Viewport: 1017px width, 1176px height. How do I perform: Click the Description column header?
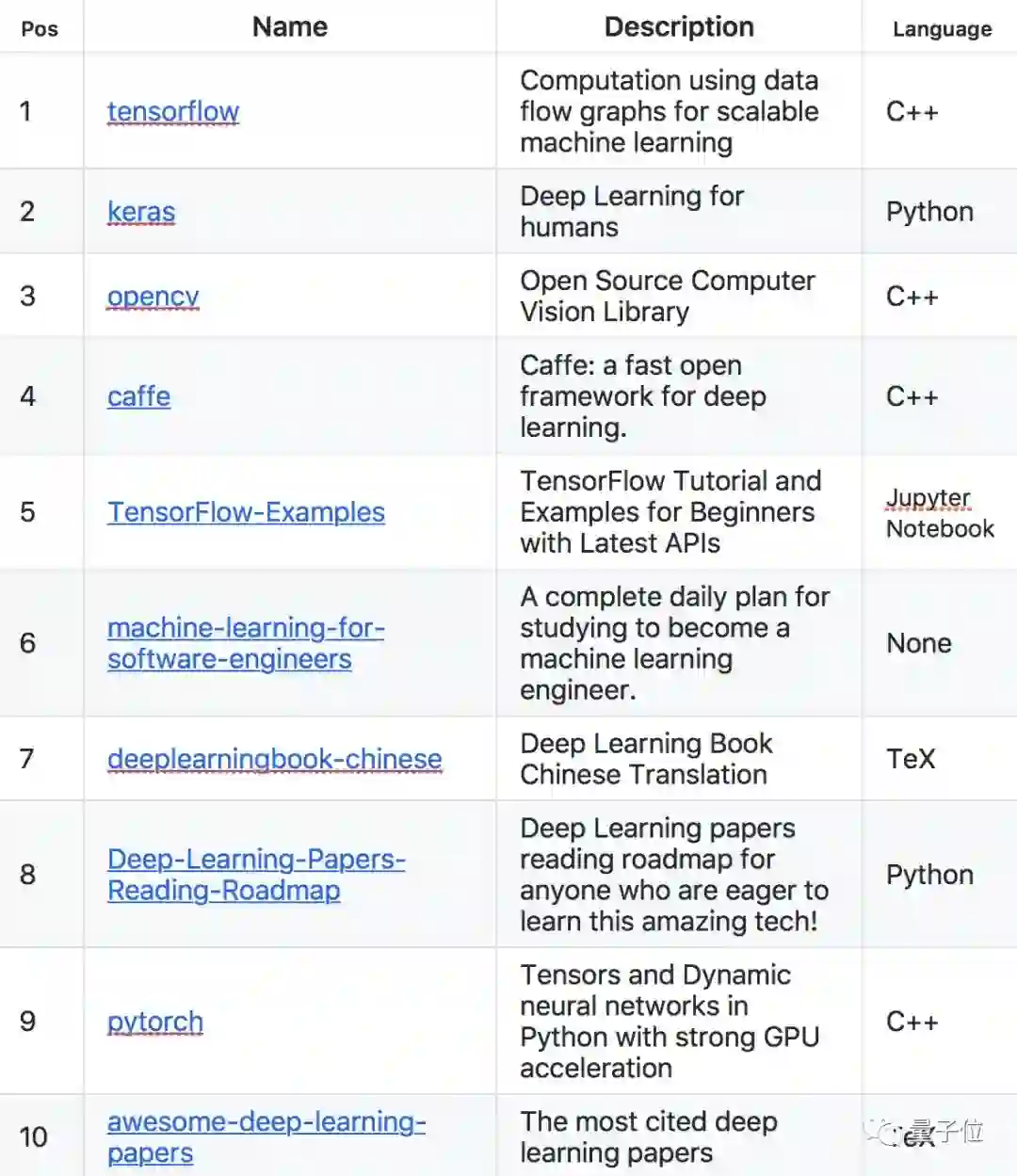[x=679, y=27]
